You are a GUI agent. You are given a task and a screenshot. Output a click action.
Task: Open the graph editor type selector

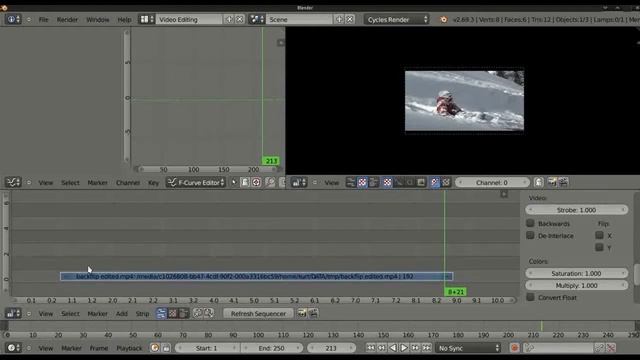pos(13,182)
